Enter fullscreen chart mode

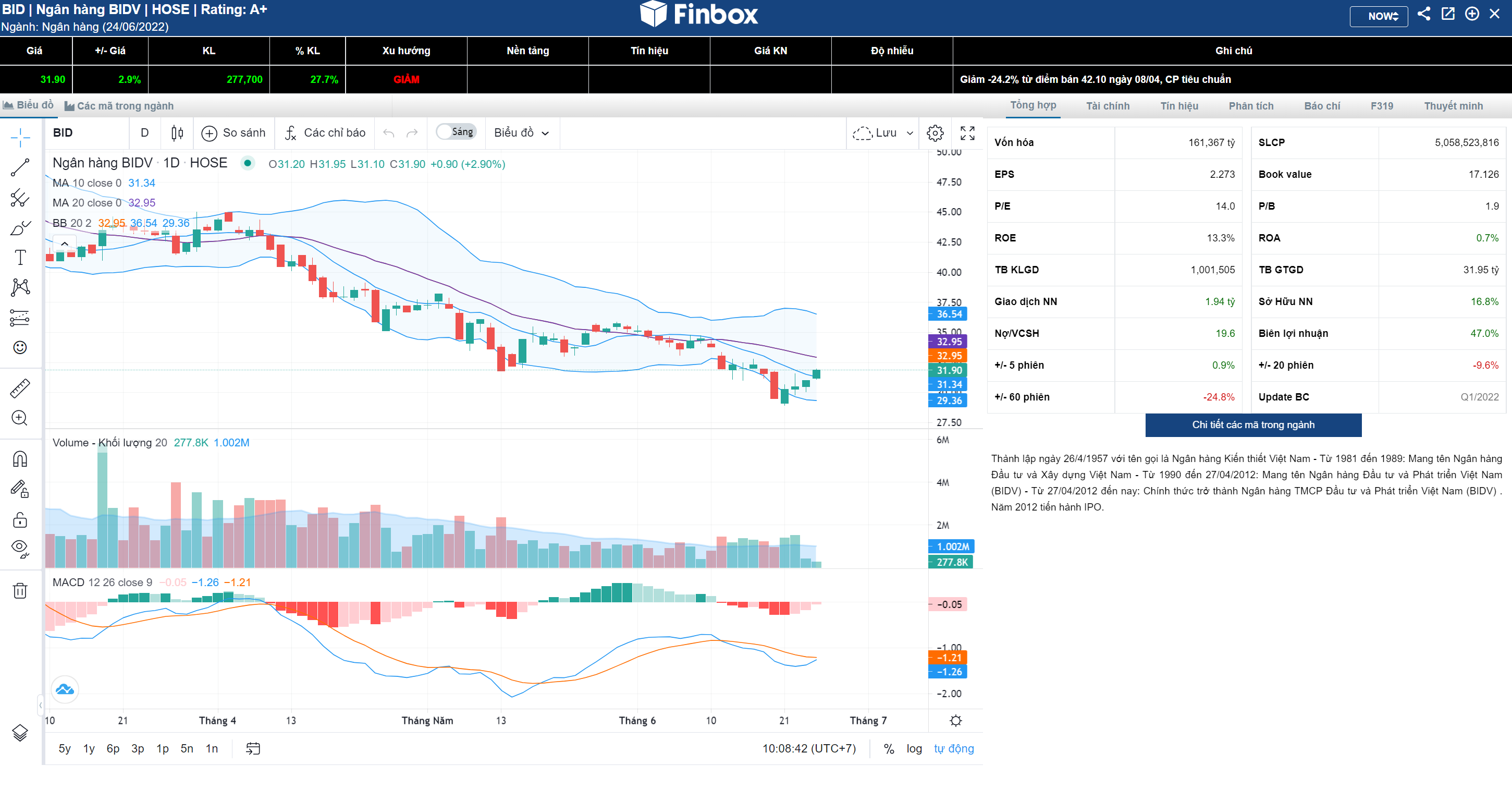click(967, 133)
